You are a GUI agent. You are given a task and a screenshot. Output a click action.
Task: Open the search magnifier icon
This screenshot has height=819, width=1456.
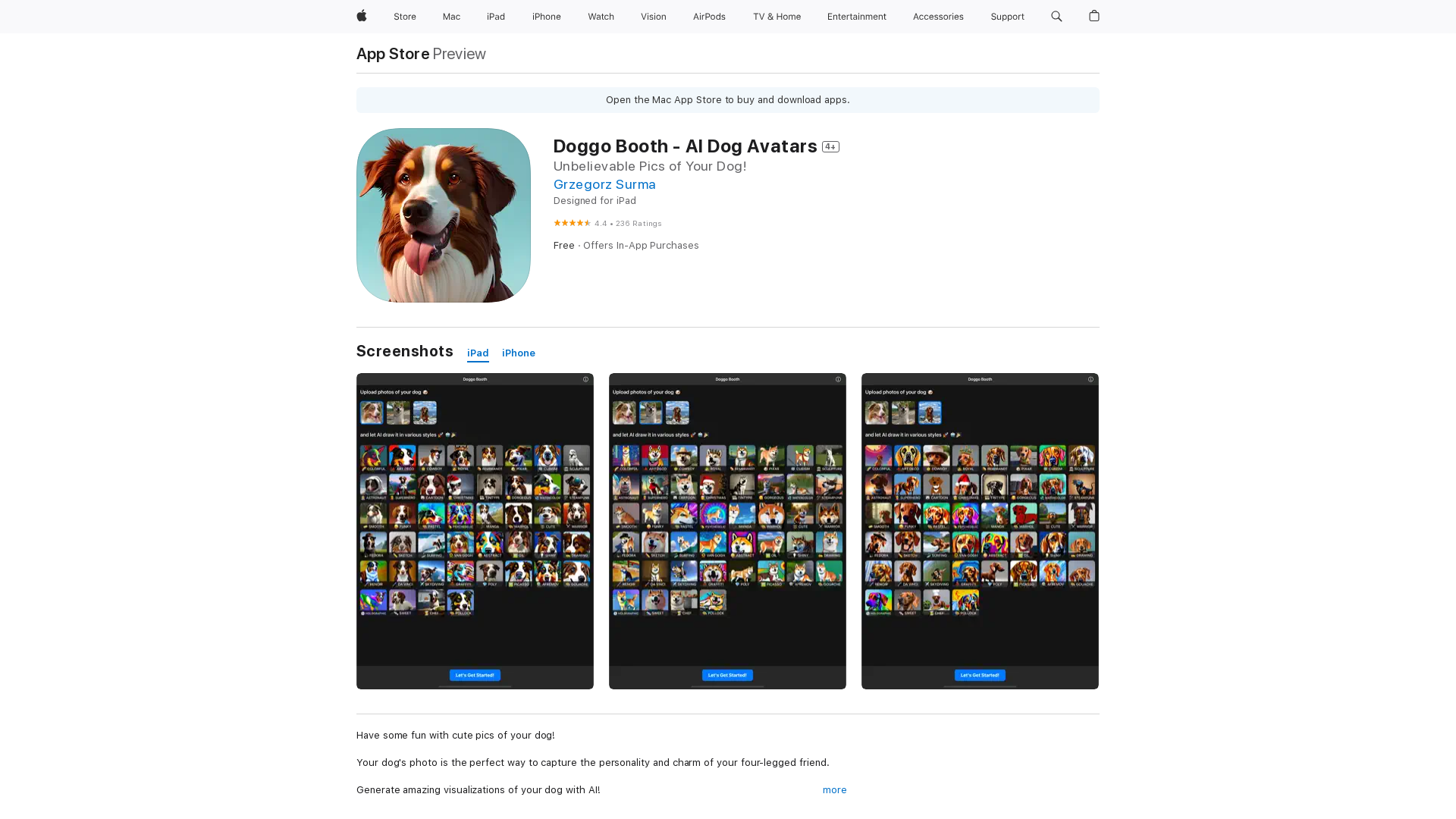1056,16
